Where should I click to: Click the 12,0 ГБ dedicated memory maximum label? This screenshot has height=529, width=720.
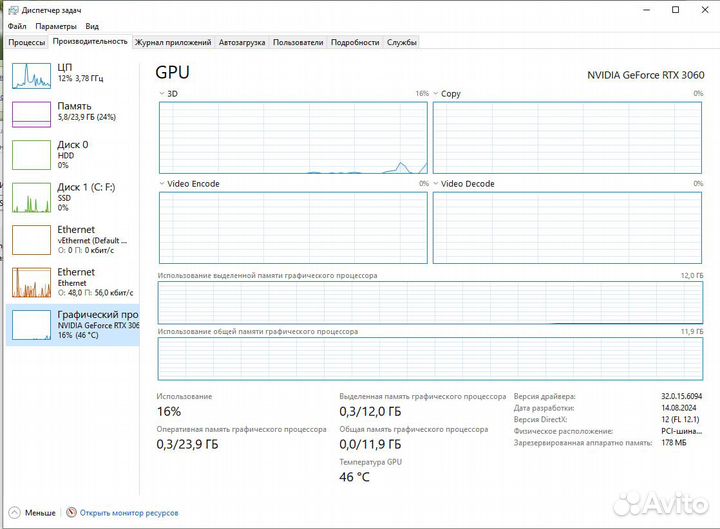tap(692, 276)
